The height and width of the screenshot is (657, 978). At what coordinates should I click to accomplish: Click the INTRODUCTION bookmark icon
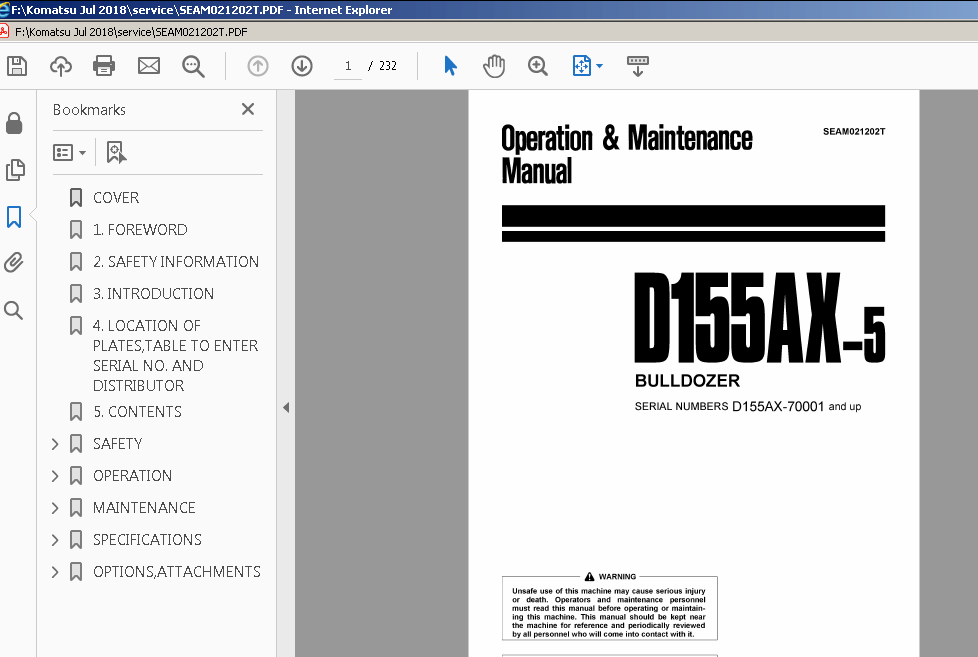76,293
